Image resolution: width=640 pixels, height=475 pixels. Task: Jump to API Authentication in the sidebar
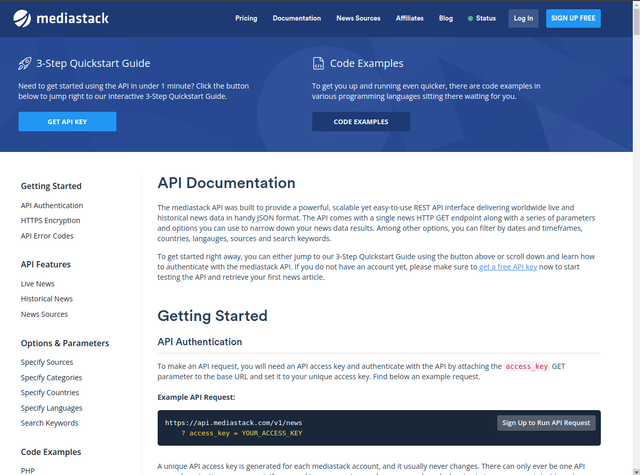coord(52,205)
